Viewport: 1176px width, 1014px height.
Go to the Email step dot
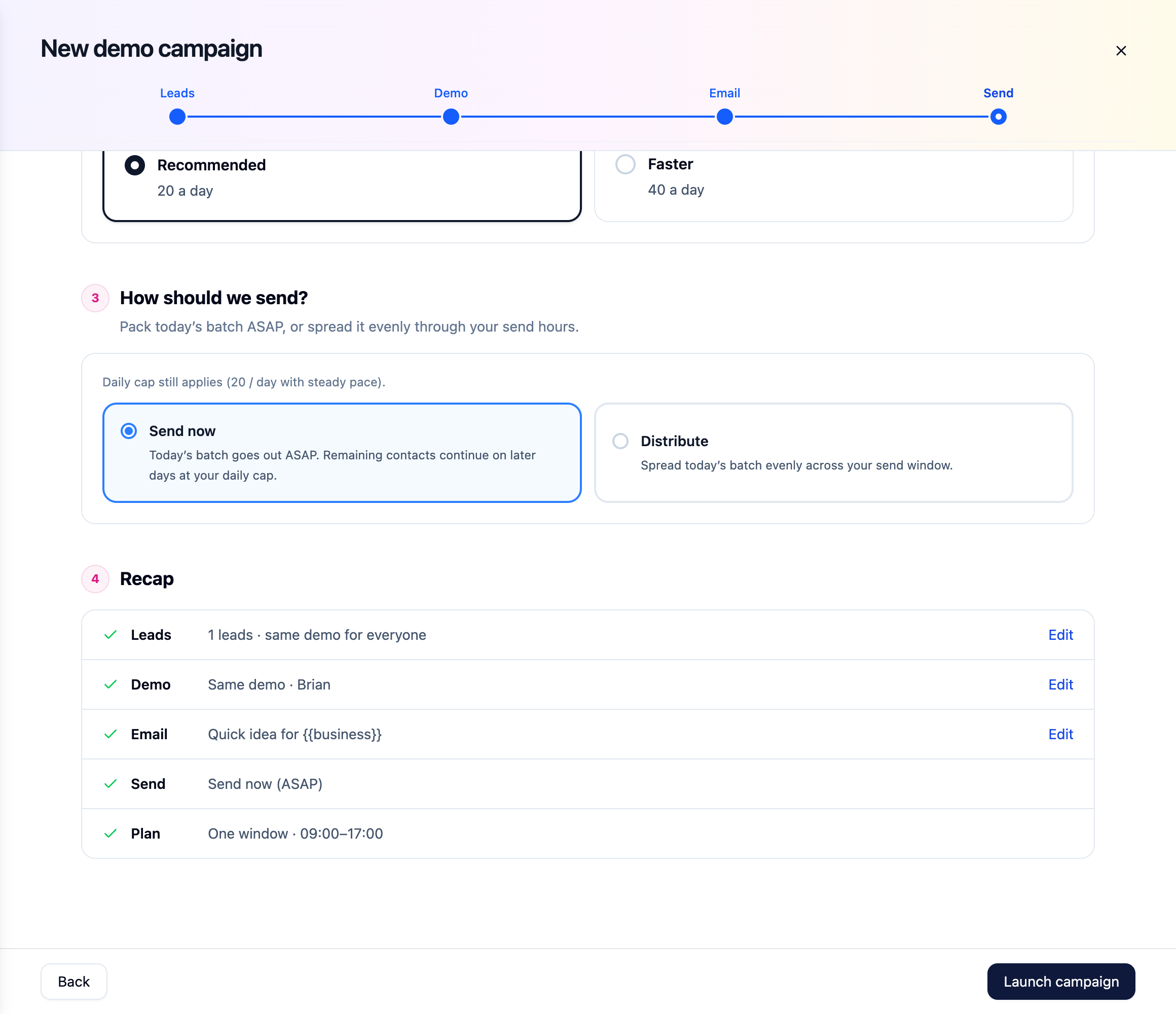tap(725, 117)
